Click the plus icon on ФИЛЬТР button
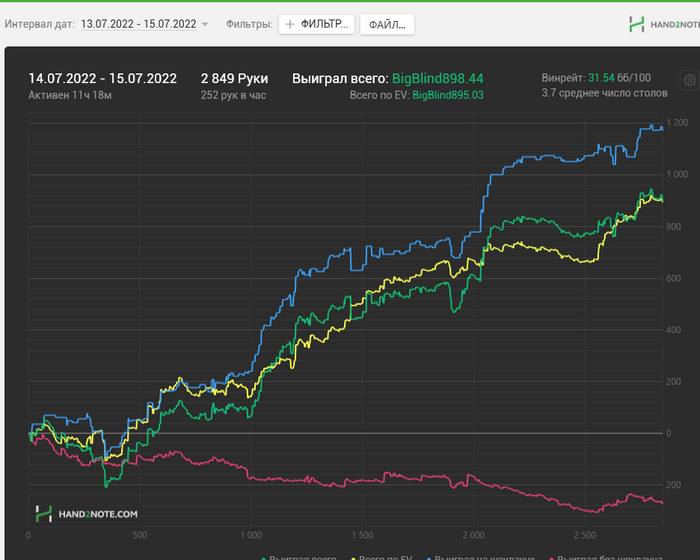The width and height of the screenshot is (700, 560). (x=290, y=24)
